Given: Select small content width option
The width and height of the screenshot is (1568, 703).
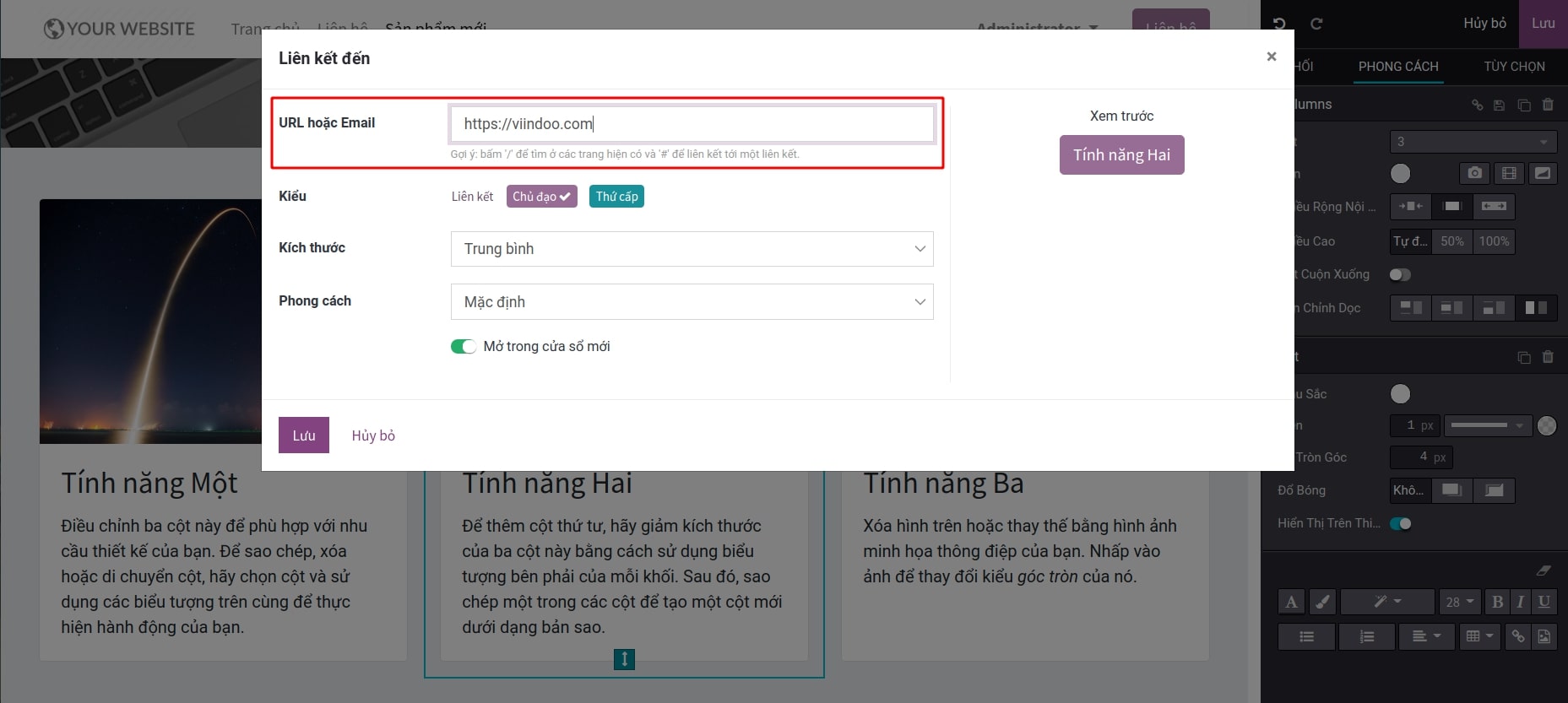Looking at the screenshot, I should pos(1410,206).
